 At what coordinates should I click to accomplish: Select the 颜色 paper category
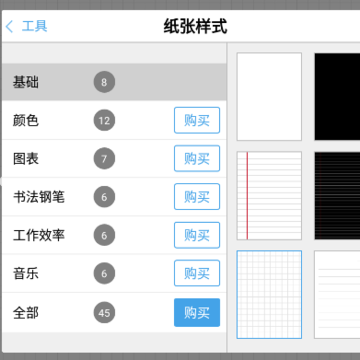point(114,120)
